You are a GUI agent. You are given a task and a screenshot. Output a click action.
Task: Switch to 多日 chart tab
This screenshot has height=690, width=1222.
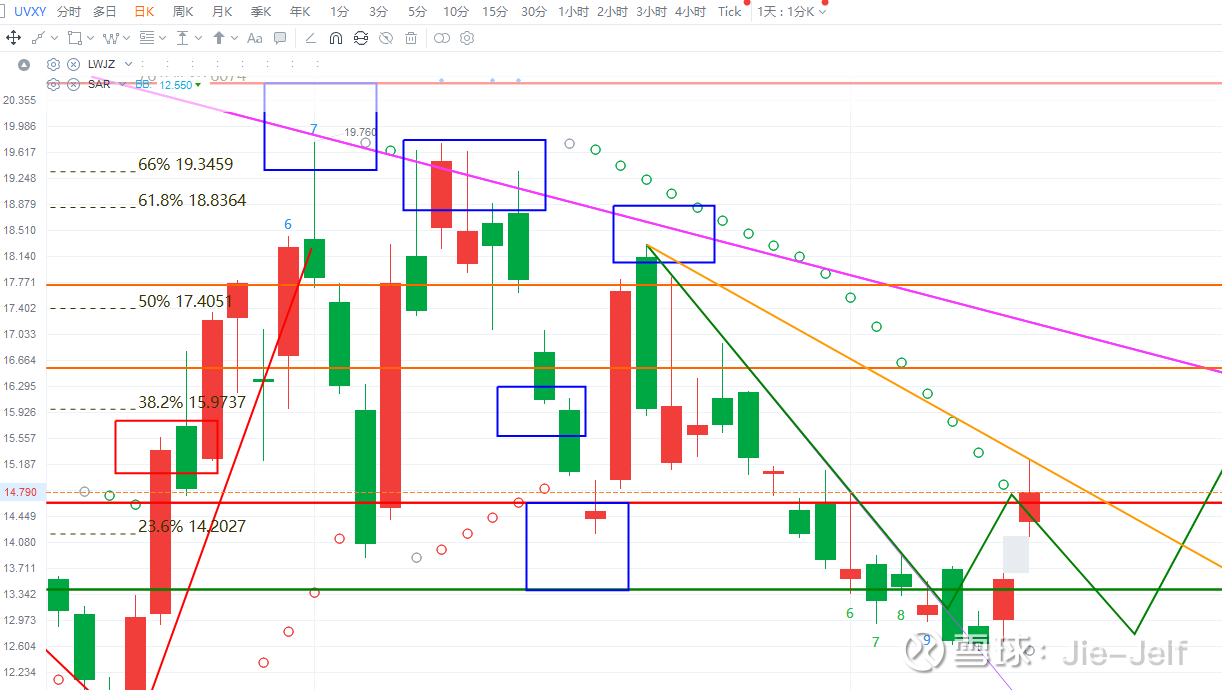(x=105, y=12)
